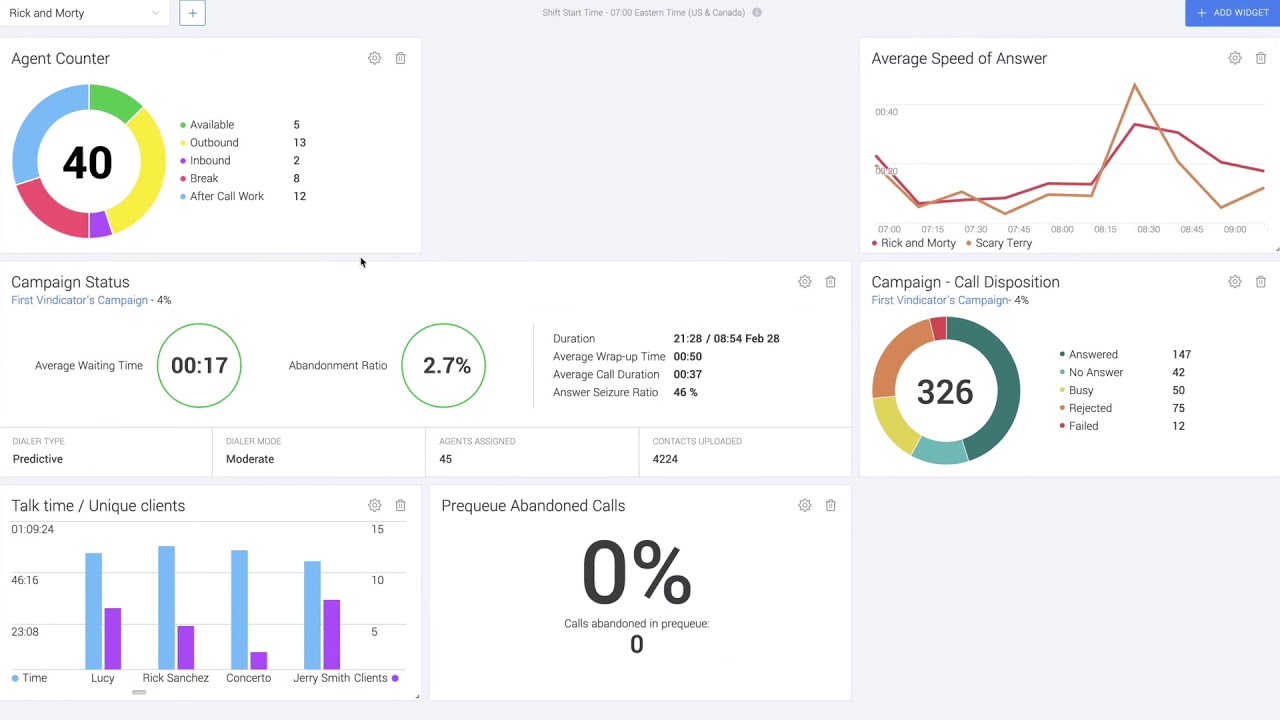Click the 326 total in Call Disposition donut
Image resolution: width=1280 pixels, height=720 pixels.
coord(945,392)
